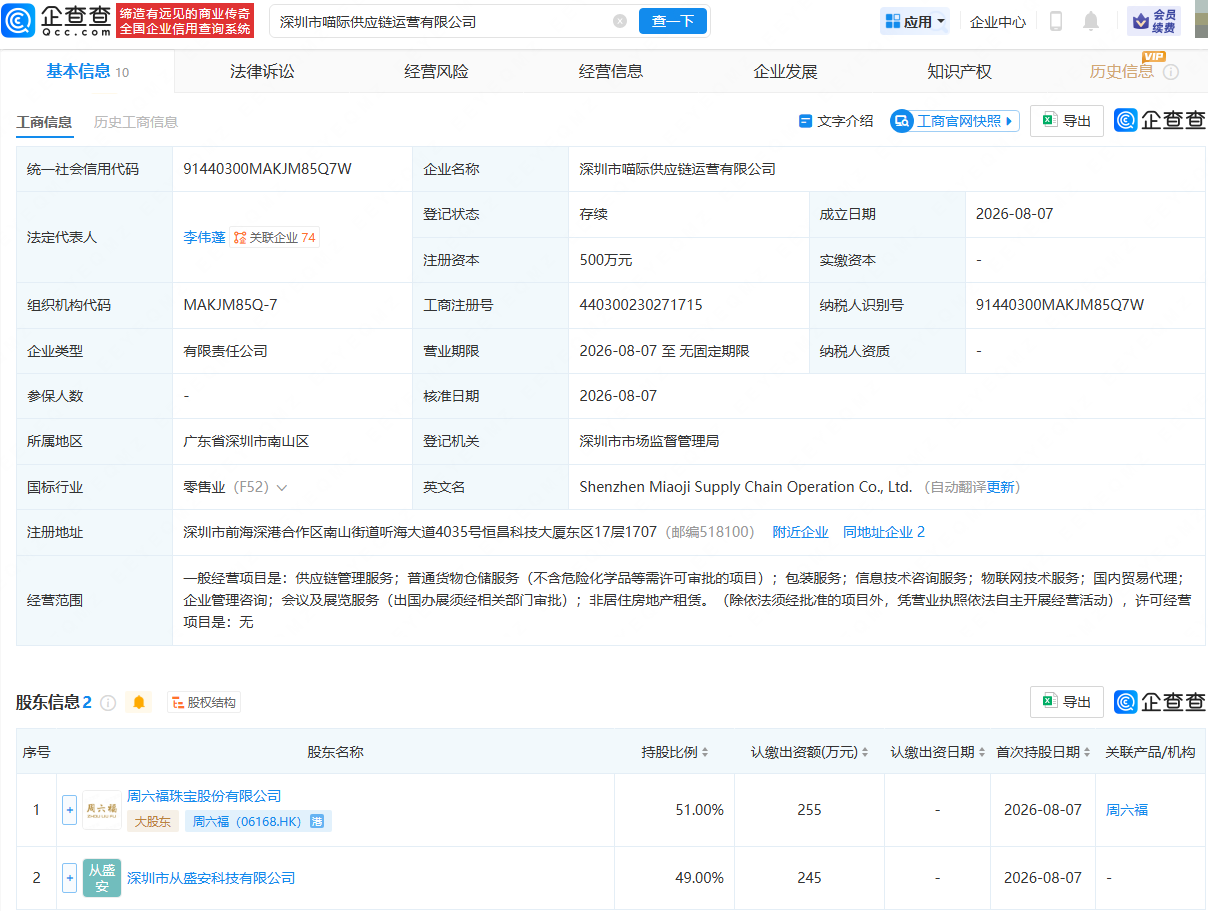Click organization code MAKJM85Q-7
Screen dimensions: 1208x911
point(230,305)
